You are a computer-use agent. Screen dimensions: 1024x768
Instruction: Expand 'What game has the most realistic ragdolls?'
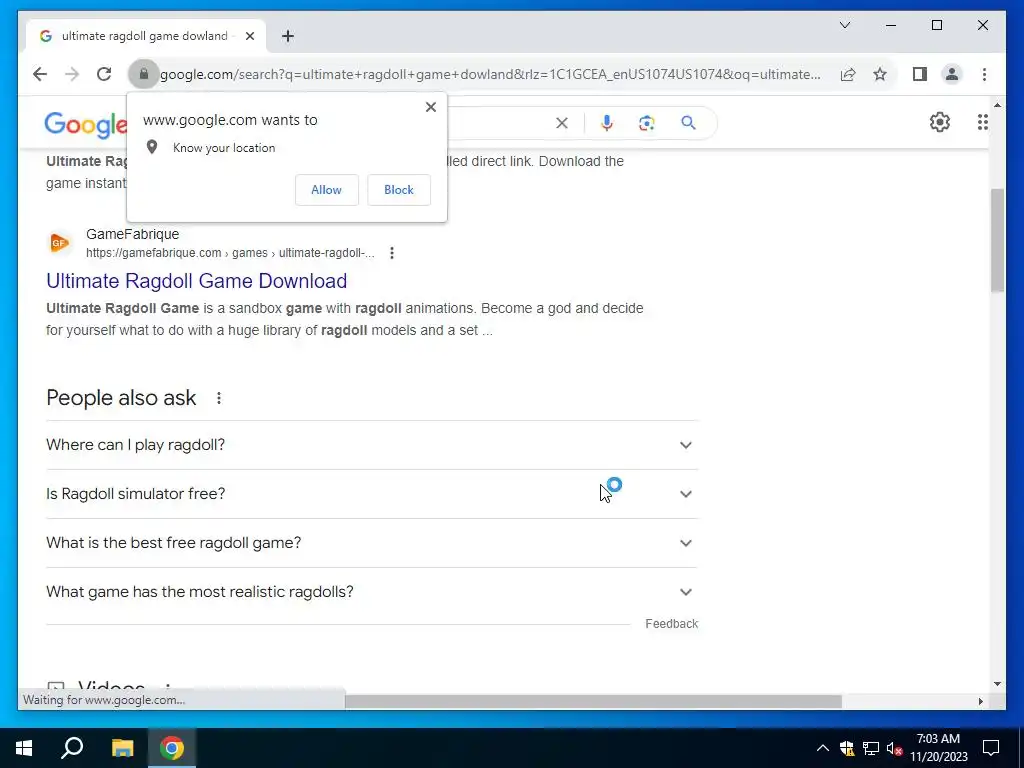pos(372,592)
